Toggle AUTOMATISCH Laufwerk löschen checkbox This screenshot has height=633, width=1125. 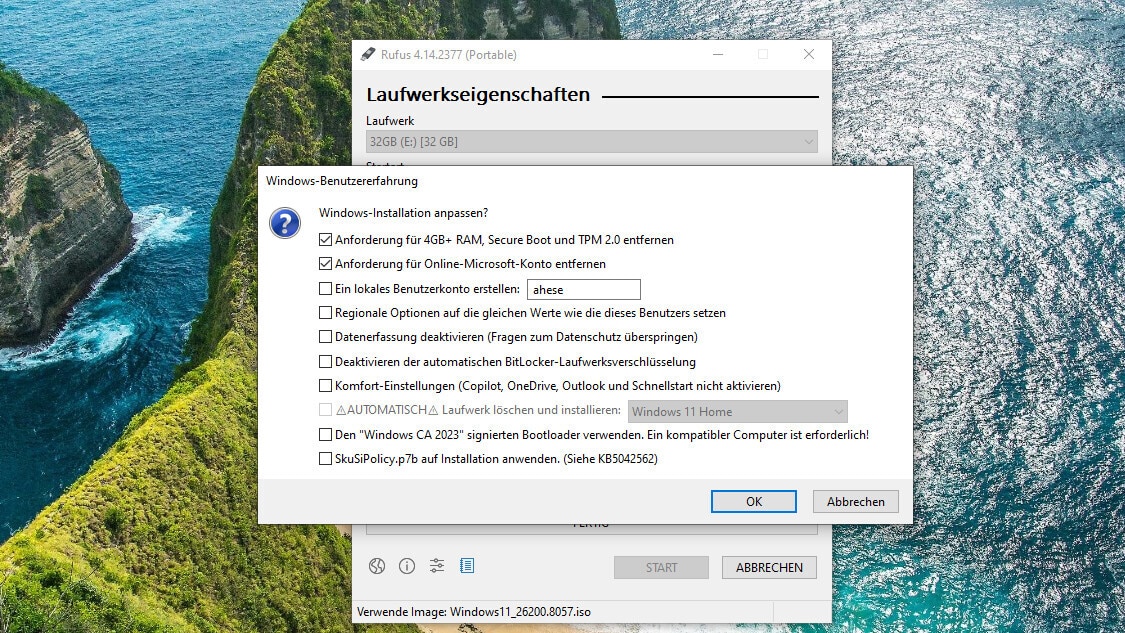325,410
